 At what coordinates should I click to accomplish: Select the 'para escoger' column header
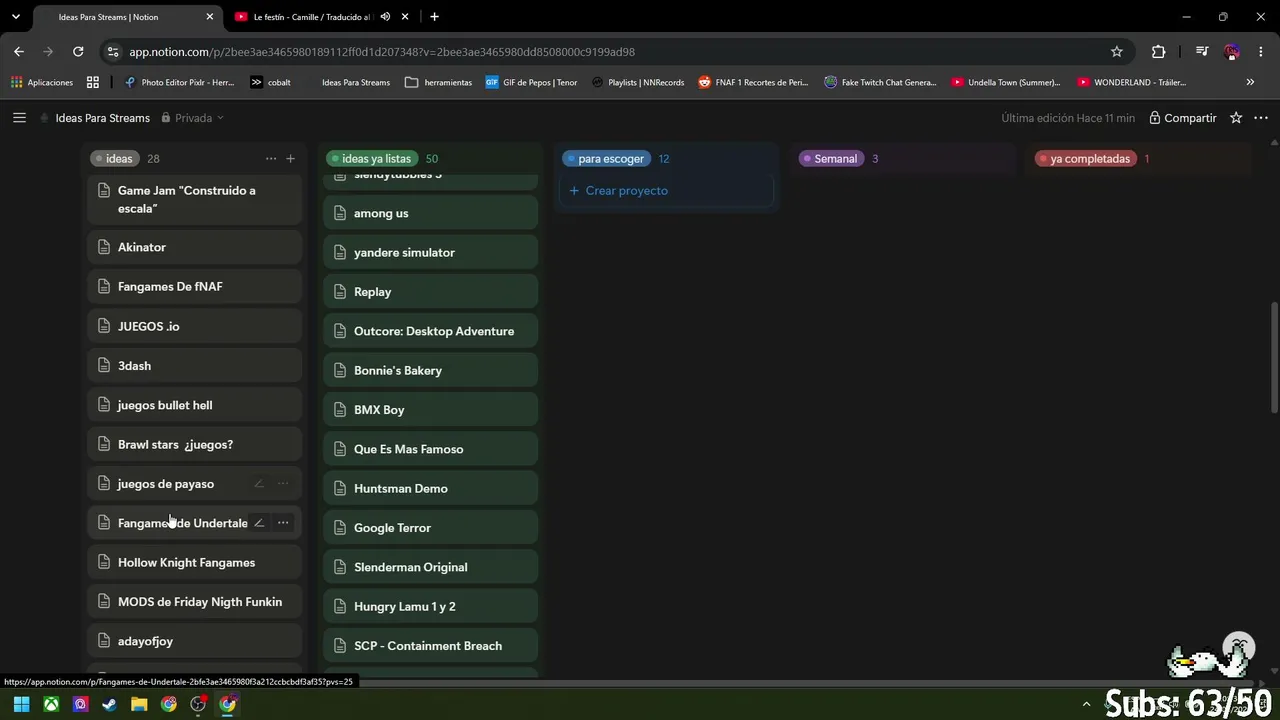coord(606,159)
